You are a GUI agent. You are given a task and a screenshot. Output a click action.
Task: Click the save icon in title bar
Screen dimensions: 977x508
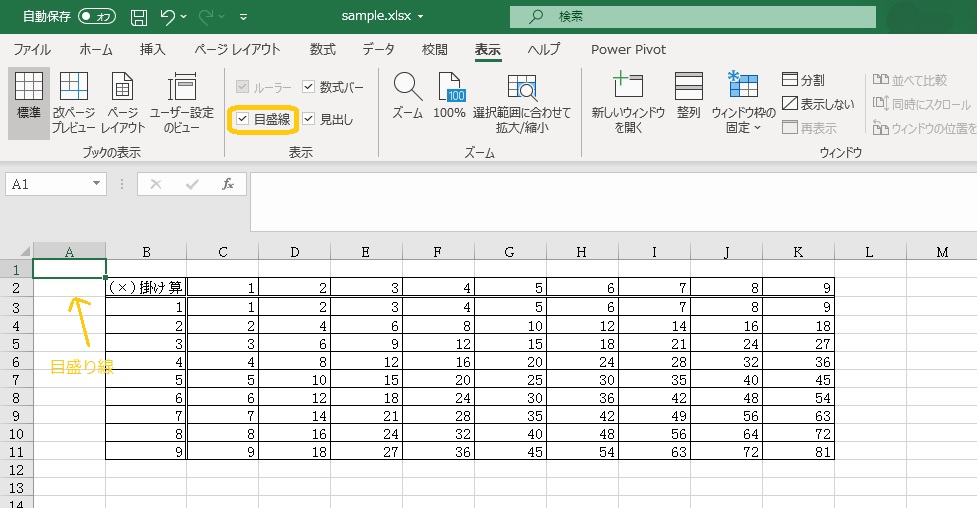[139, 17]
